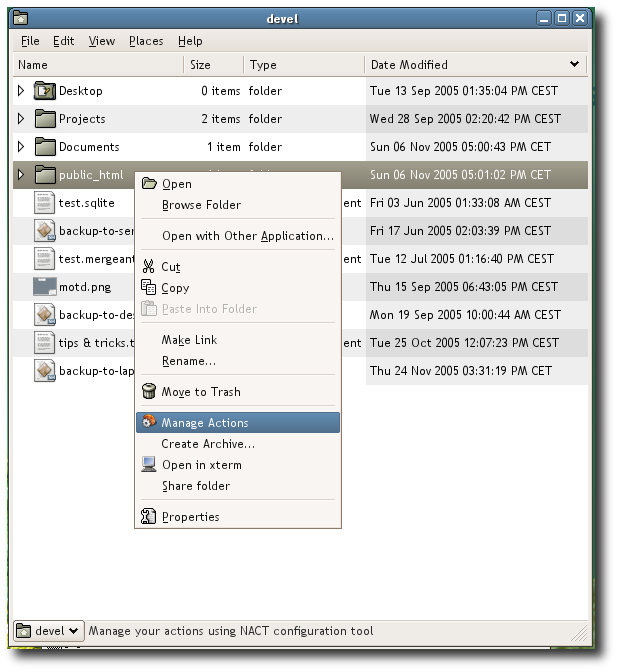This screenshot has width=618, height=672.
Task: Click the test.mergeant file icon
Action: [44, 258]
